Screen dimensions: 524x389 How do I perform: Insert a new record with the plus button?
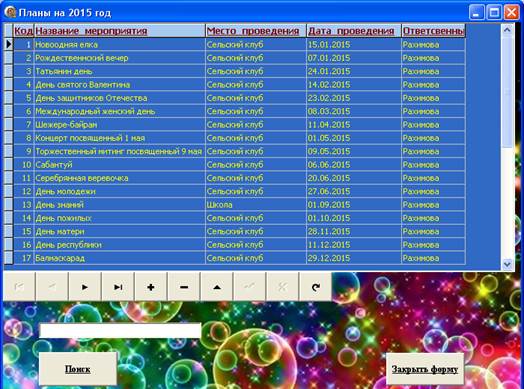(x=151, y=287)
